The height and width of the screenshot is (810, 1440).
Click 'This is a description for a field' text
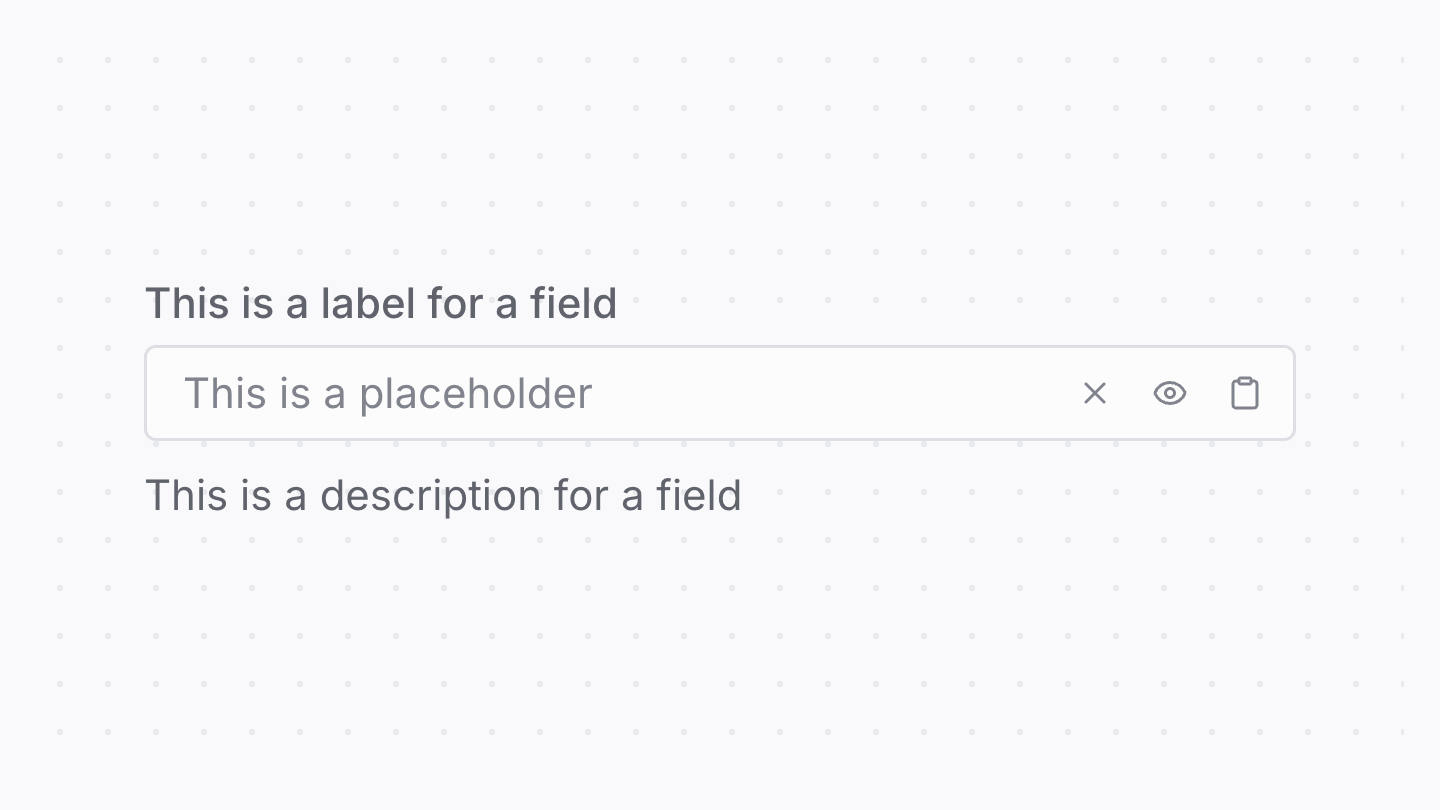[x=445, y=495]
